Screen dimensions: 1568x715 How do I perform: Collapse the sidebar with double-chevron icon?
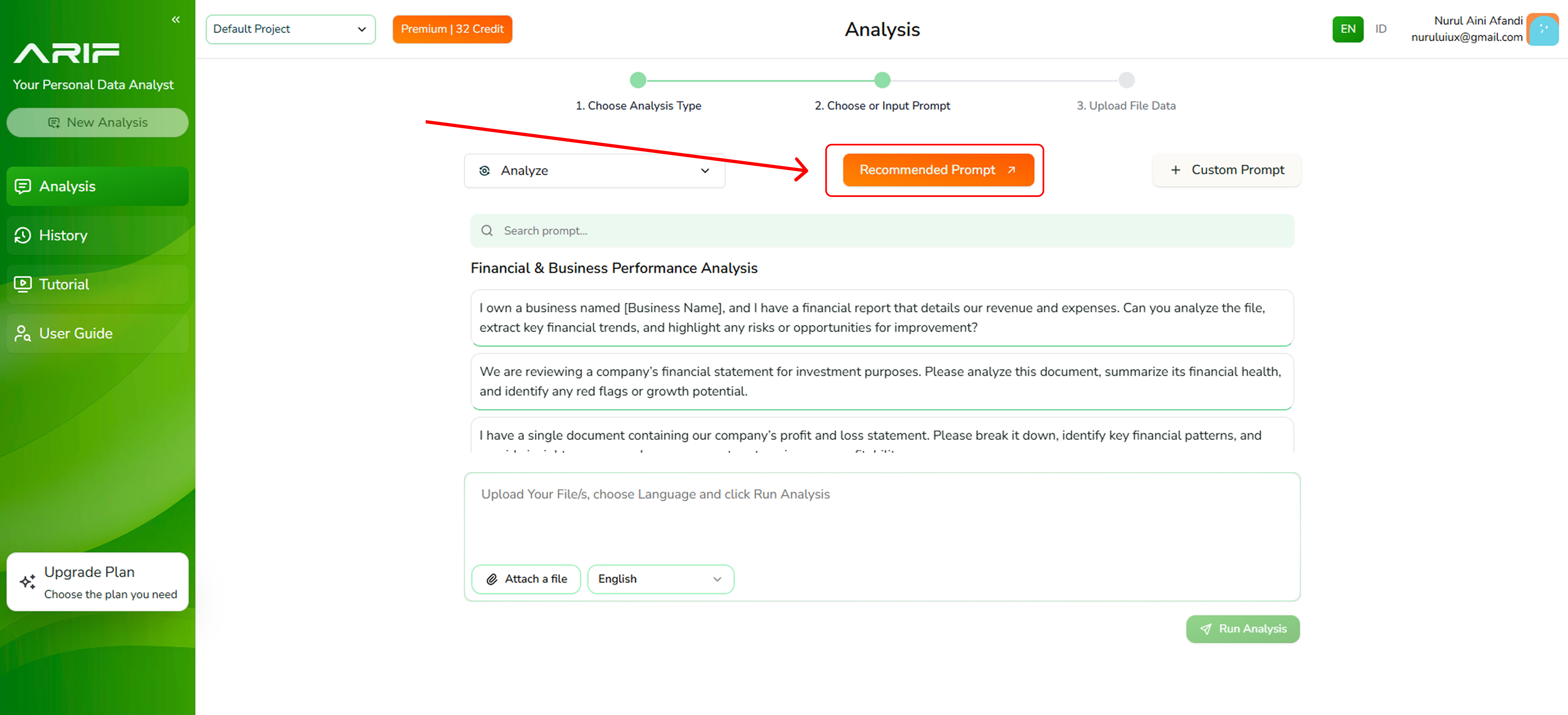pyautogui.click(x=175, y=19)
